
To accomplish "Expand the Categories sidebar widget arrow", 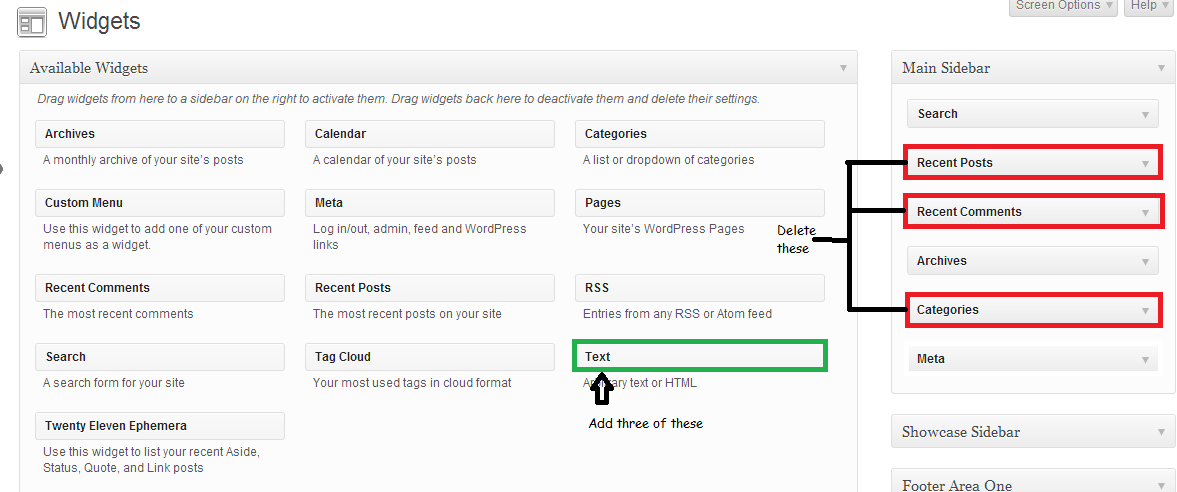I will [1145, 310].
